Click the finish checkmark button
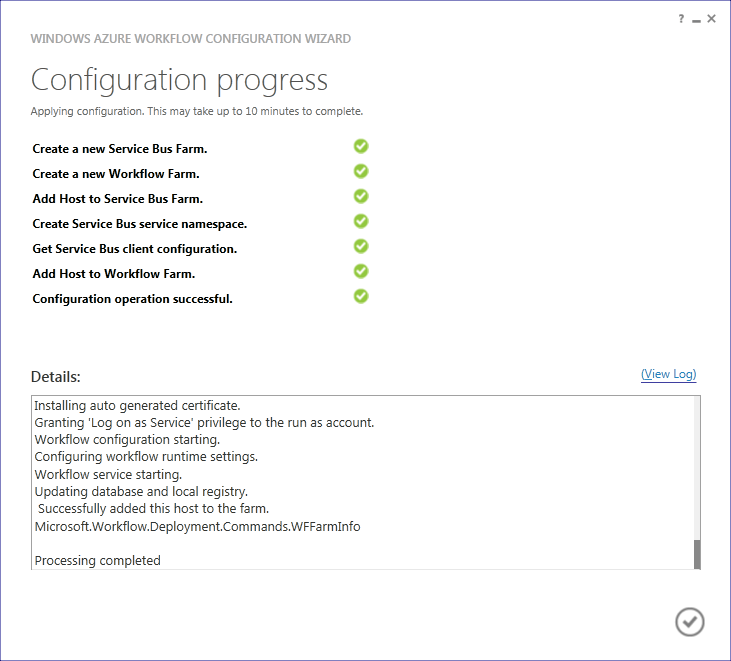This screenshot has height=661, width=731. click(690, 621)
